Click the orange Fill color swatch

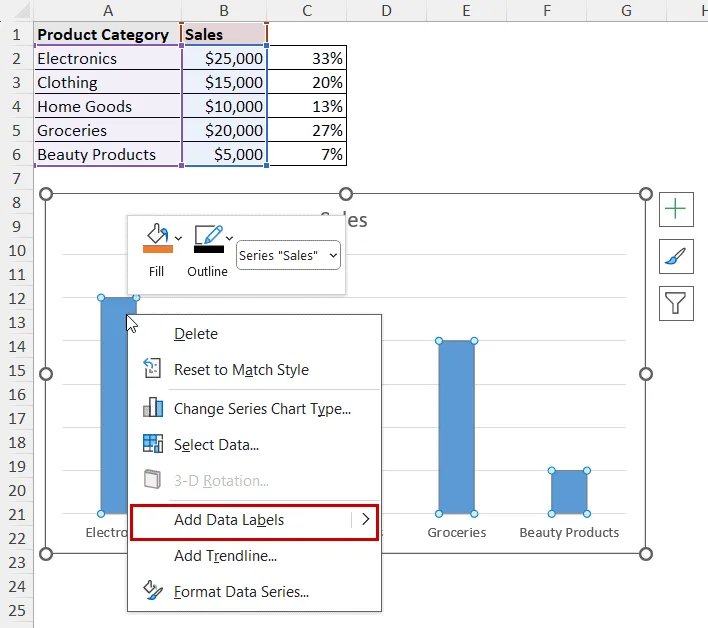pos(158,249)
